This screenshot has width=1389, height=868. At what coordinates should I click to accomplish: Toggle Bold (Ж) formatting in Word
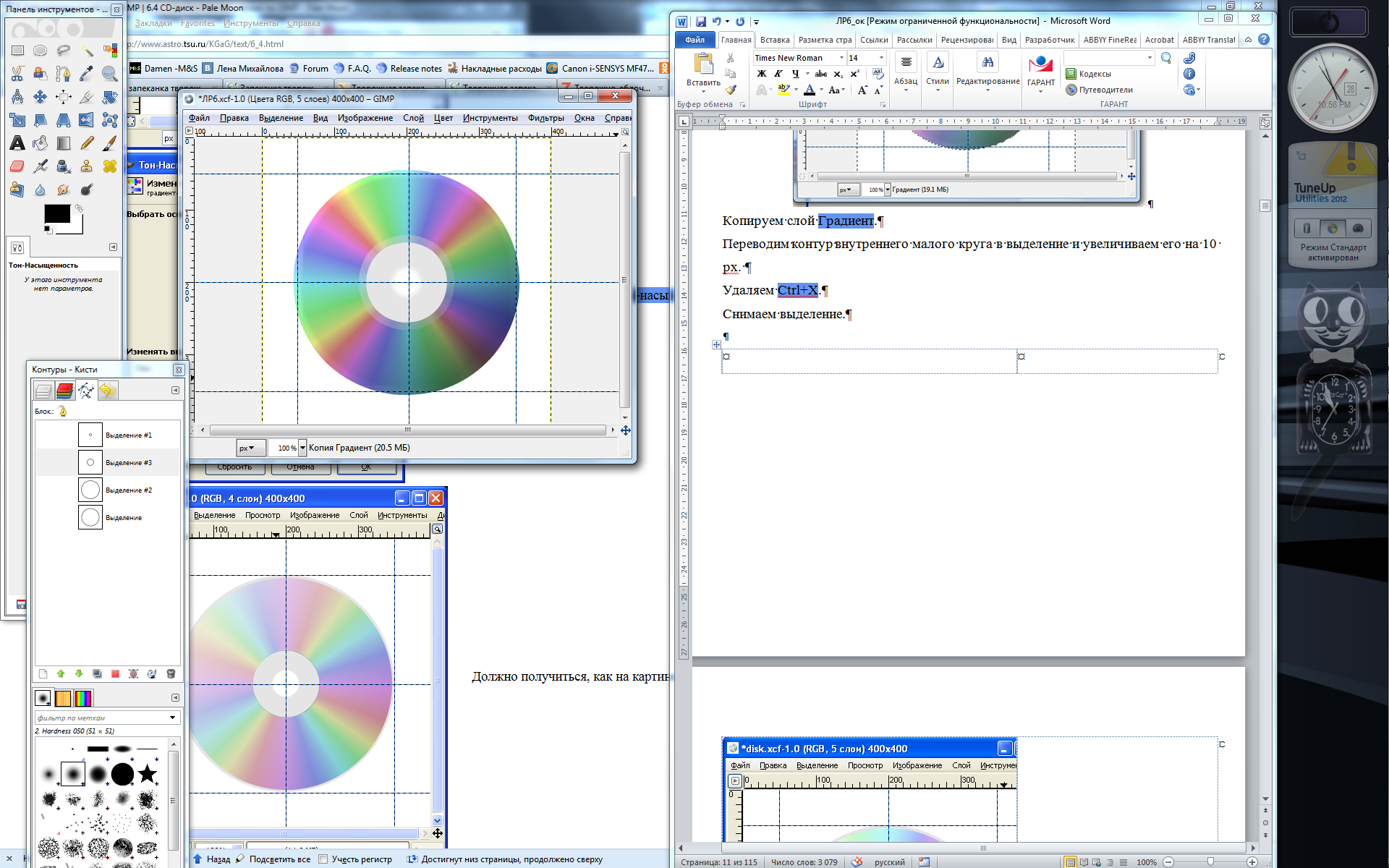[761, 74]
